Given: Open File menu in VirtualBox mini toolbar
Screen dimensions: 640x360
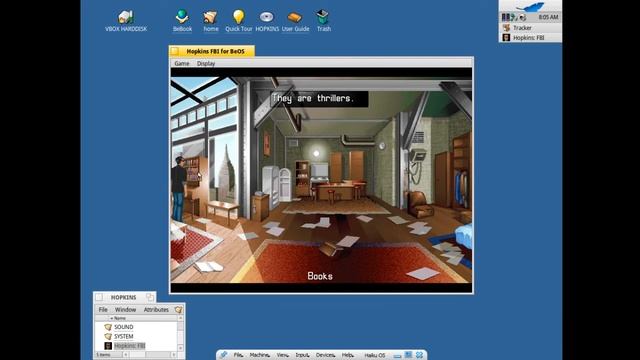Looking at the screenshot, I should click(x=238, y=355).
